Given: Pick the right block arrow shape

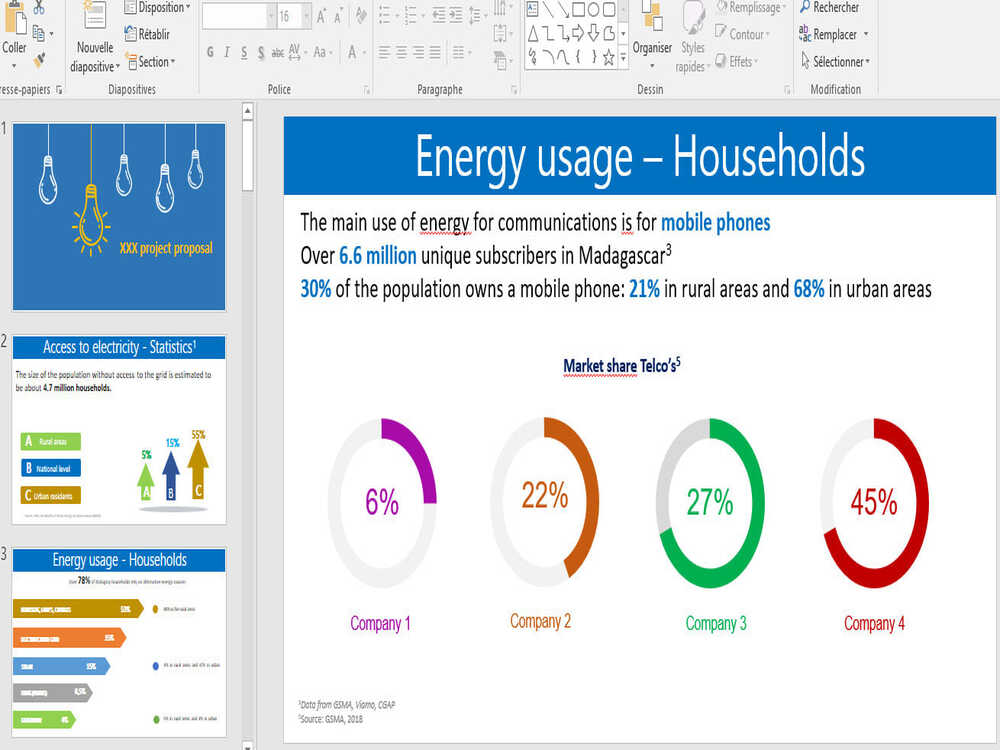Looking at the screenshot, I should pyautogui.click(x=578, y=33).
